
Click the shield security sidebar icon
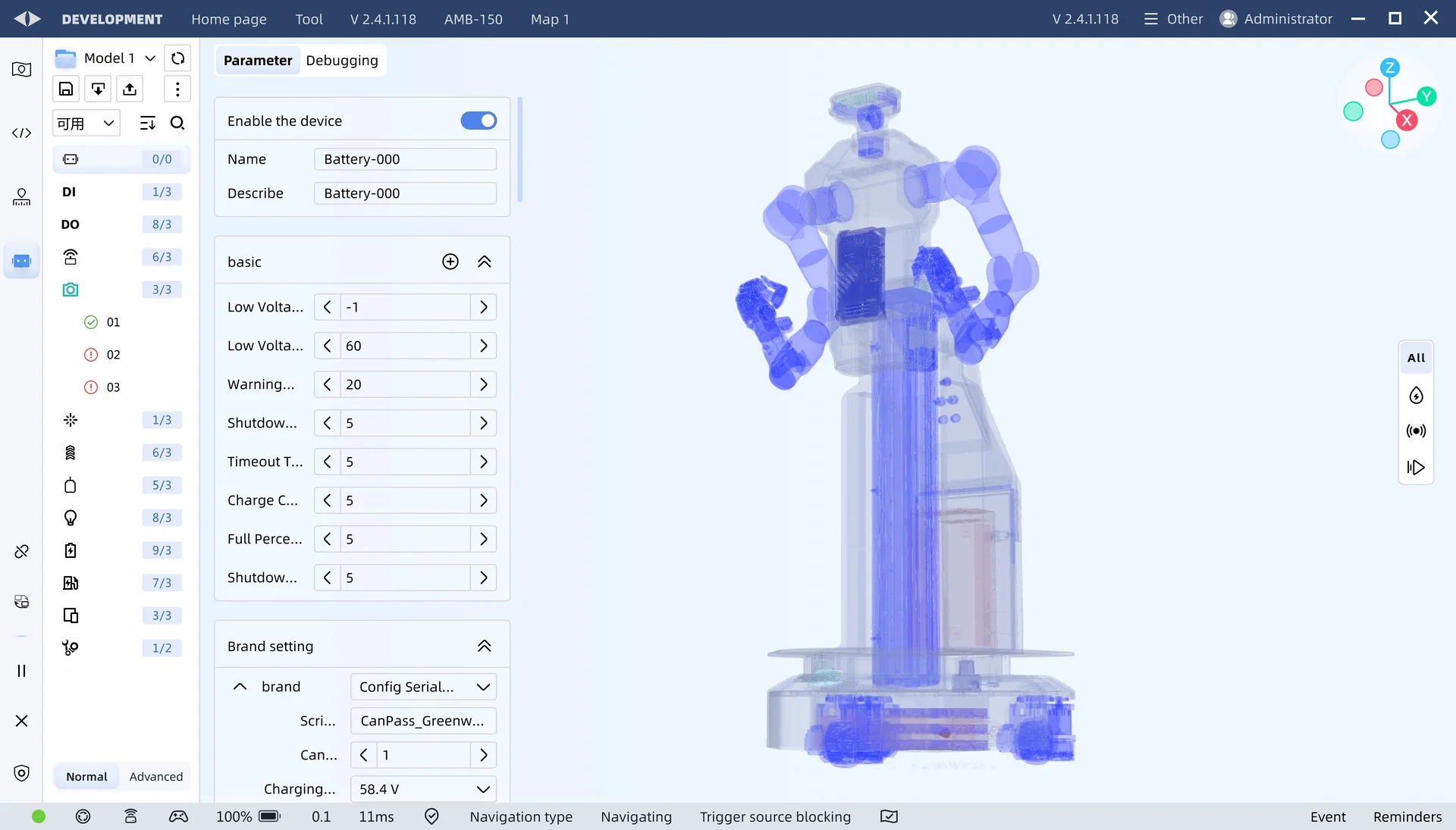point(22,773)
